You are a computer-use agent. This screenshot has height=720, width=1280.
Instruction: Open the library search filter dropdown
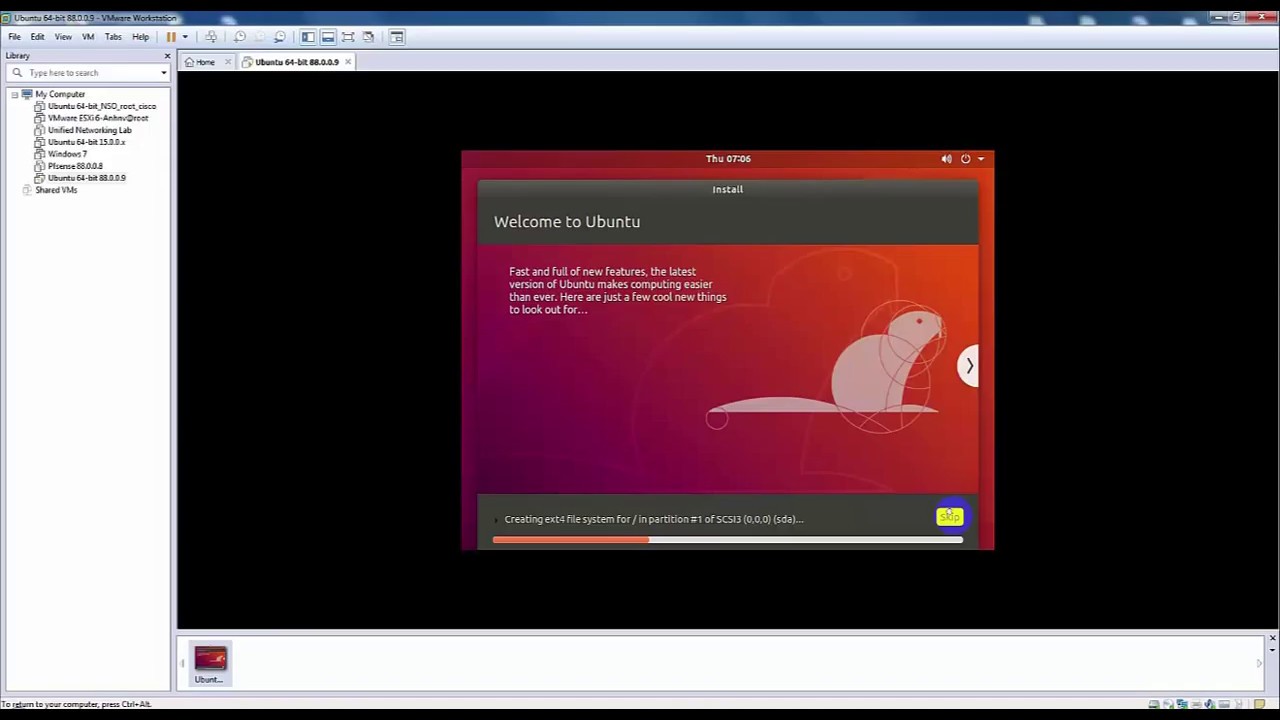[x=163, y=73]
